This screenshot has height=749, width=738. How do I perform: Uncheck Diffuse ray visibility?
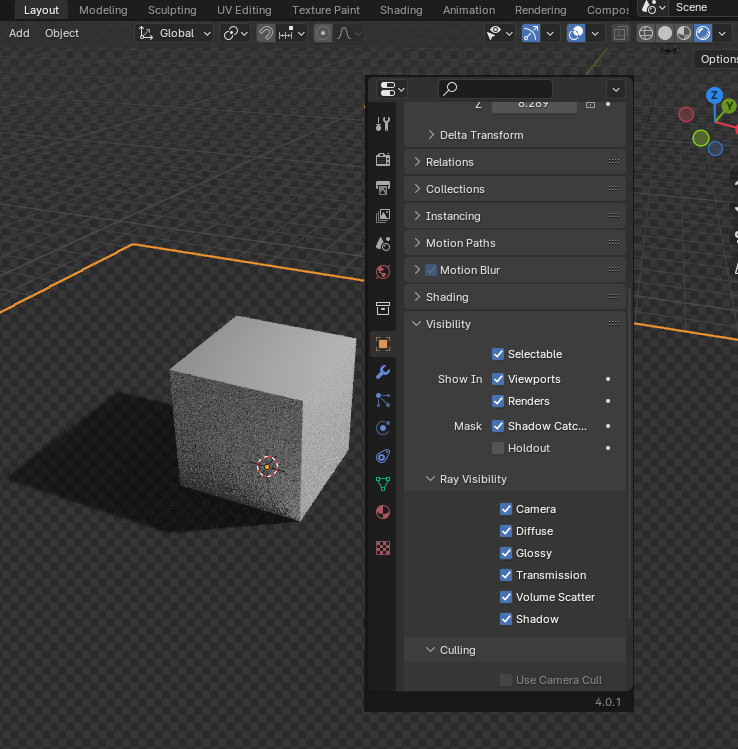pos(506,531)
